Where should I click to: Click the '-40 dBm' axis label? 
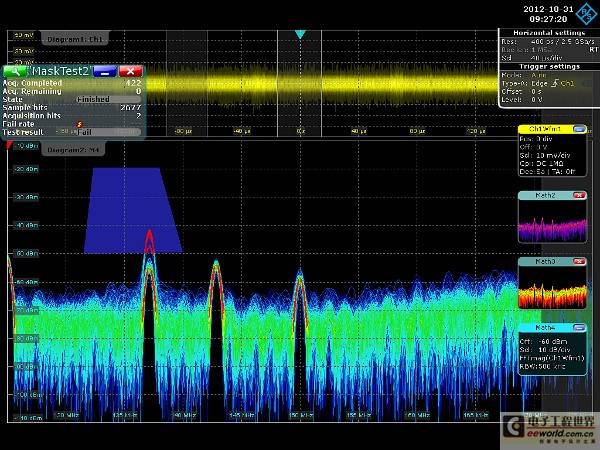(26, 225)
